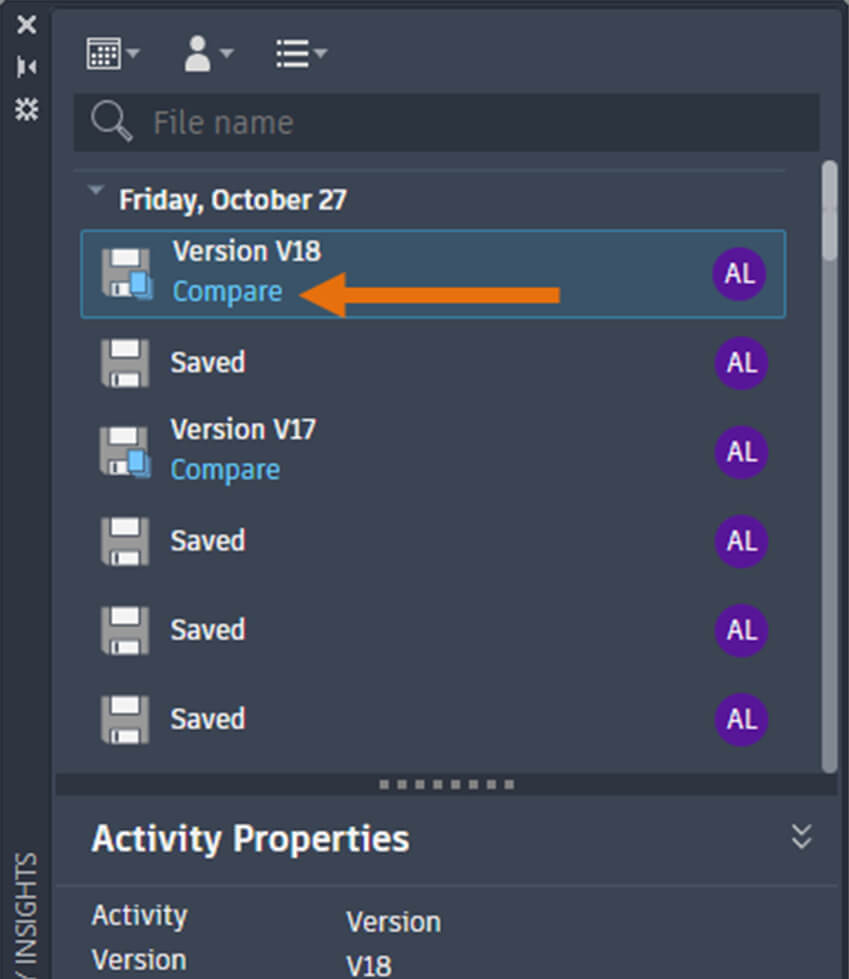Screen dimensions: 849x979
Task: Open palette properties gear menu
Action: [x=27, y=109]
